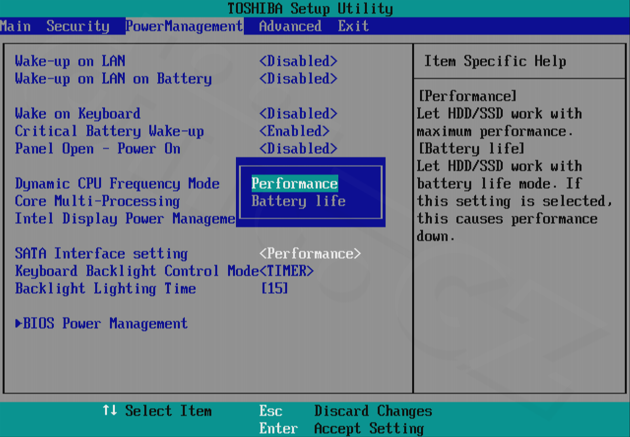Open the Main tab
The width and height of the screenshot is (630, 437).
pyautogui.click(x=15, y=26)
